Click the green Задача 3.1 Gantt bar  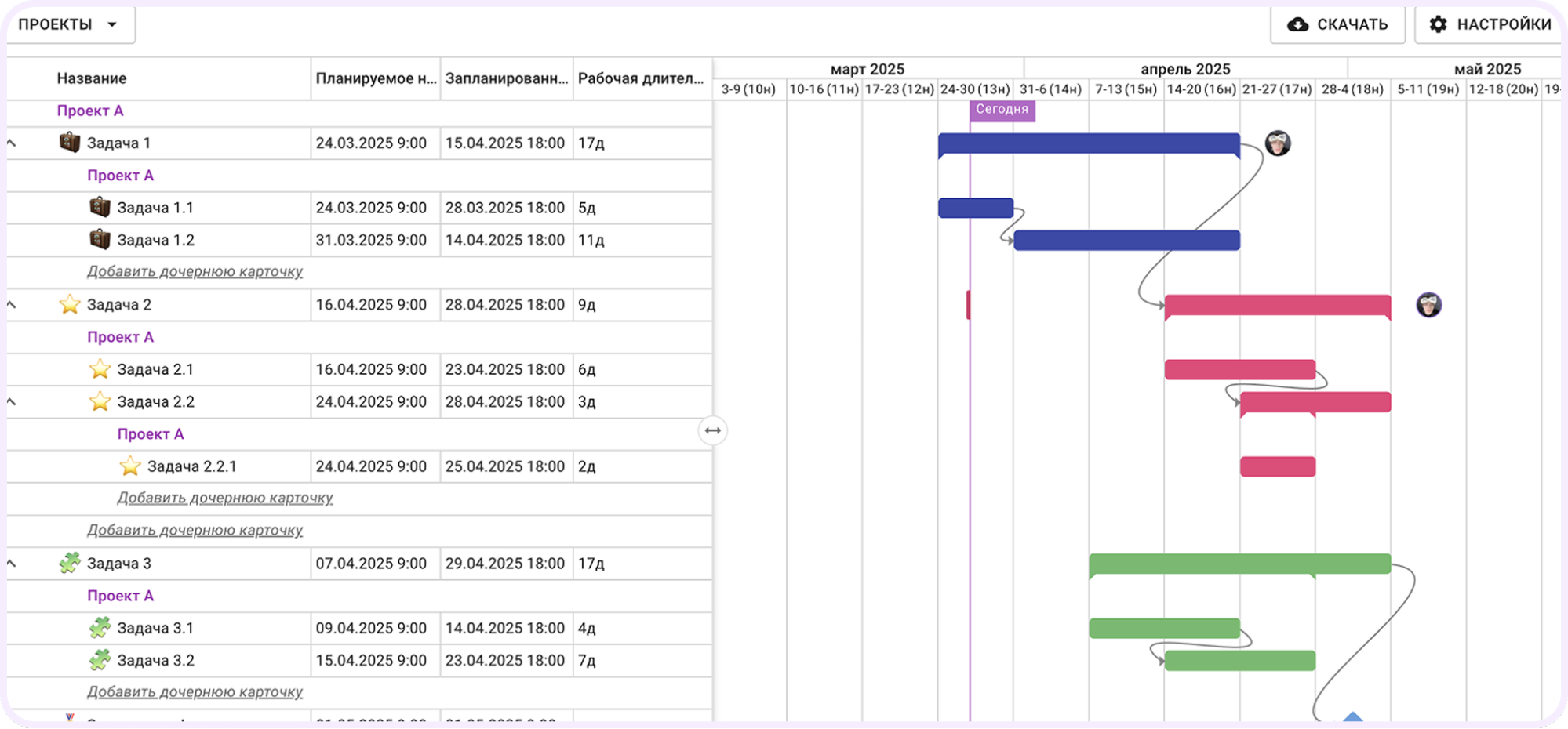click(1164, 628)
